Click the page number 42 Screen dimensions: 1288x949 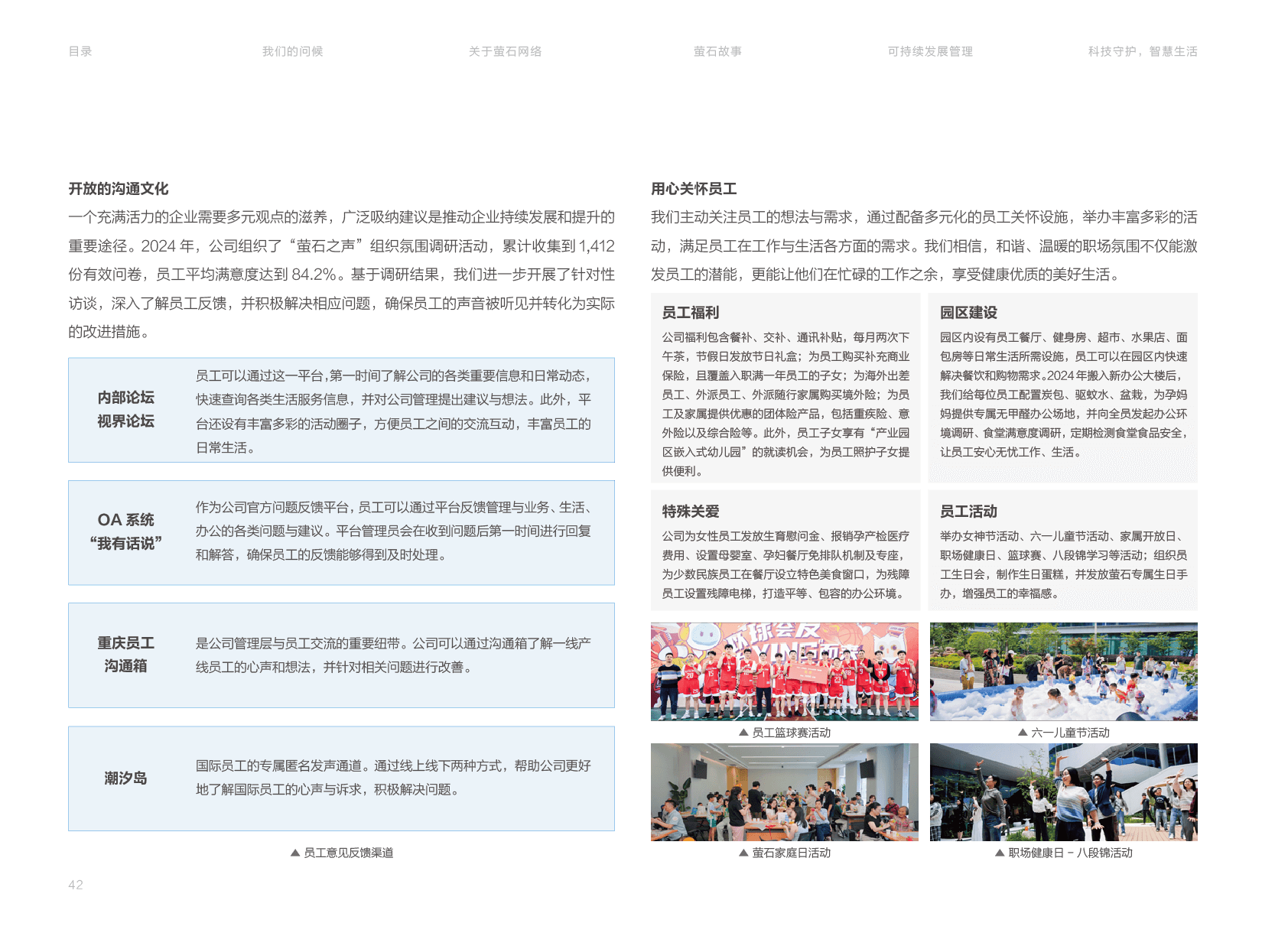click(x=76, y=885)
